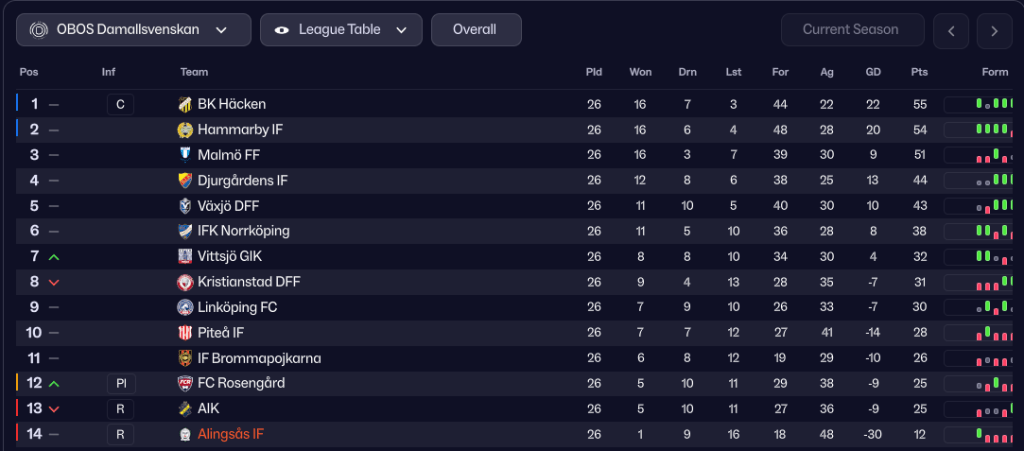Open the OBOS Damallsvenskan competition dropdown

pos(134,30)
